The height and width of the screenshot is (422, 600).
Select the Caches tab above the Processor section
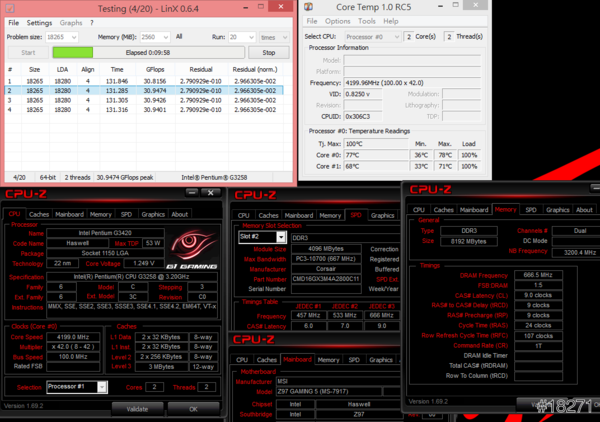coord(38,214)
